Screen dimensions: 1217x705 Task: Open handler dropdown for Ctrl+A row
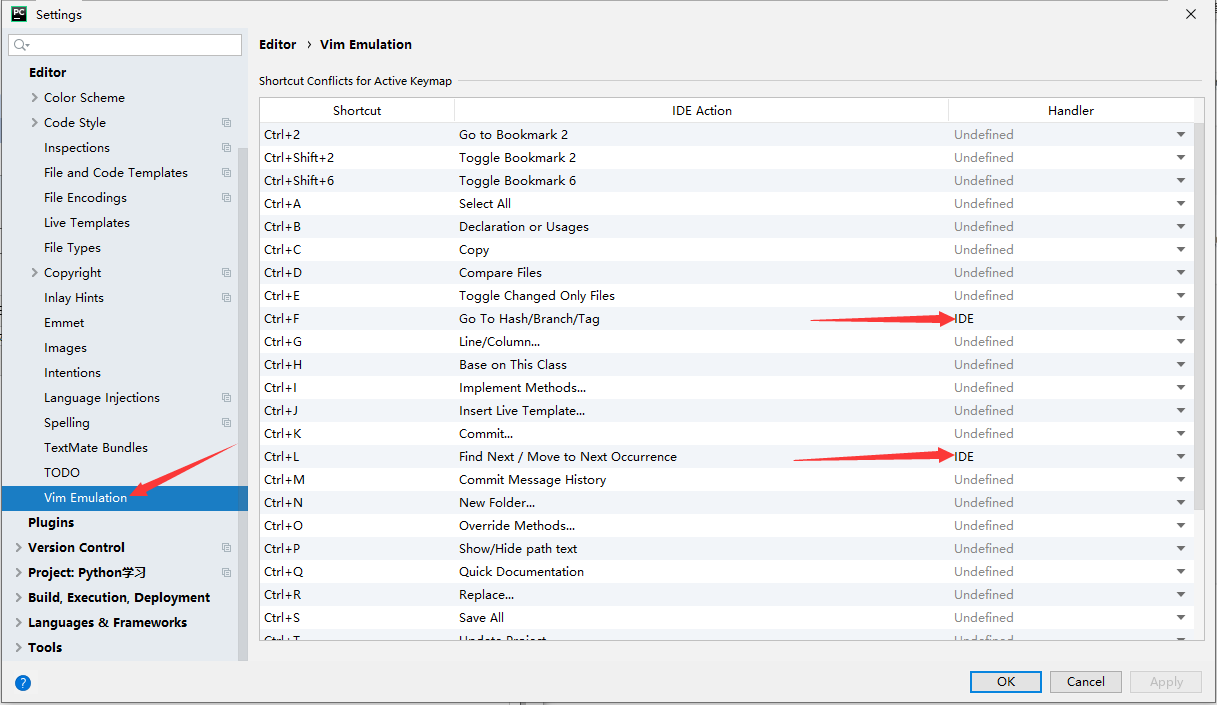[1181, 204]
